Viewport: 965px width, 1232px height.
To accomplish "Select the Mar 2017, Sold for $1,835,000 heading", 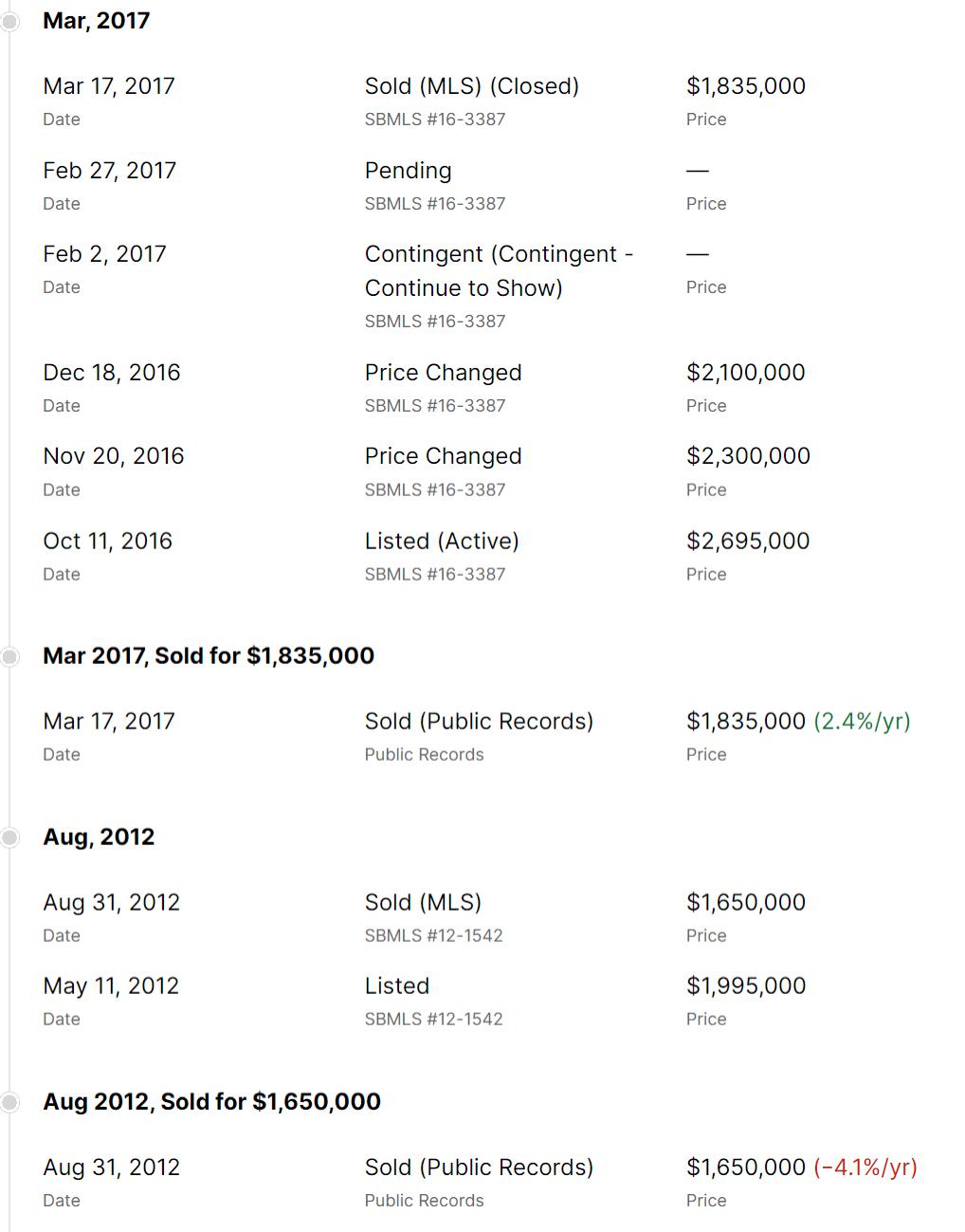I will (x=209, y=656).
